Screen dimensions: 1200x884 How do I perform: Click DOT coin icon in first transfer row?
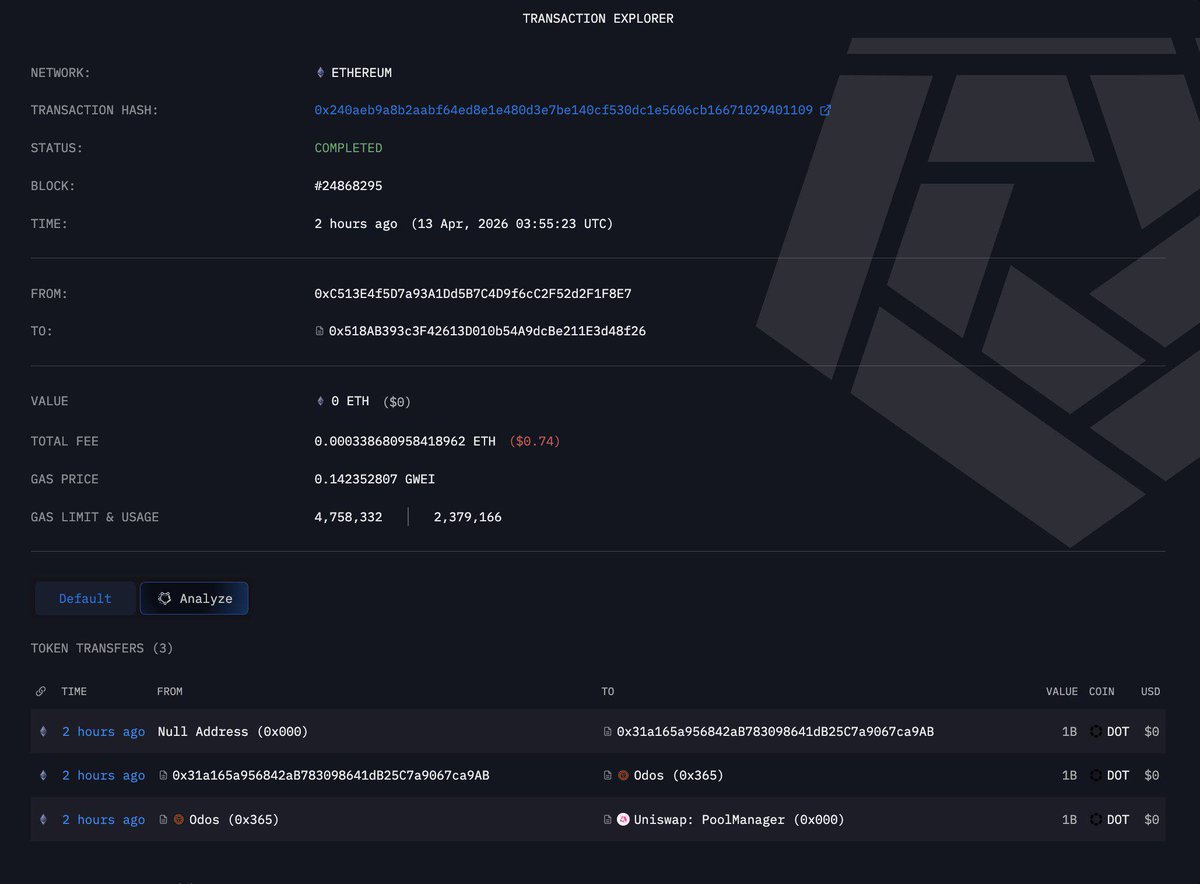click(x=1096, y=732)
